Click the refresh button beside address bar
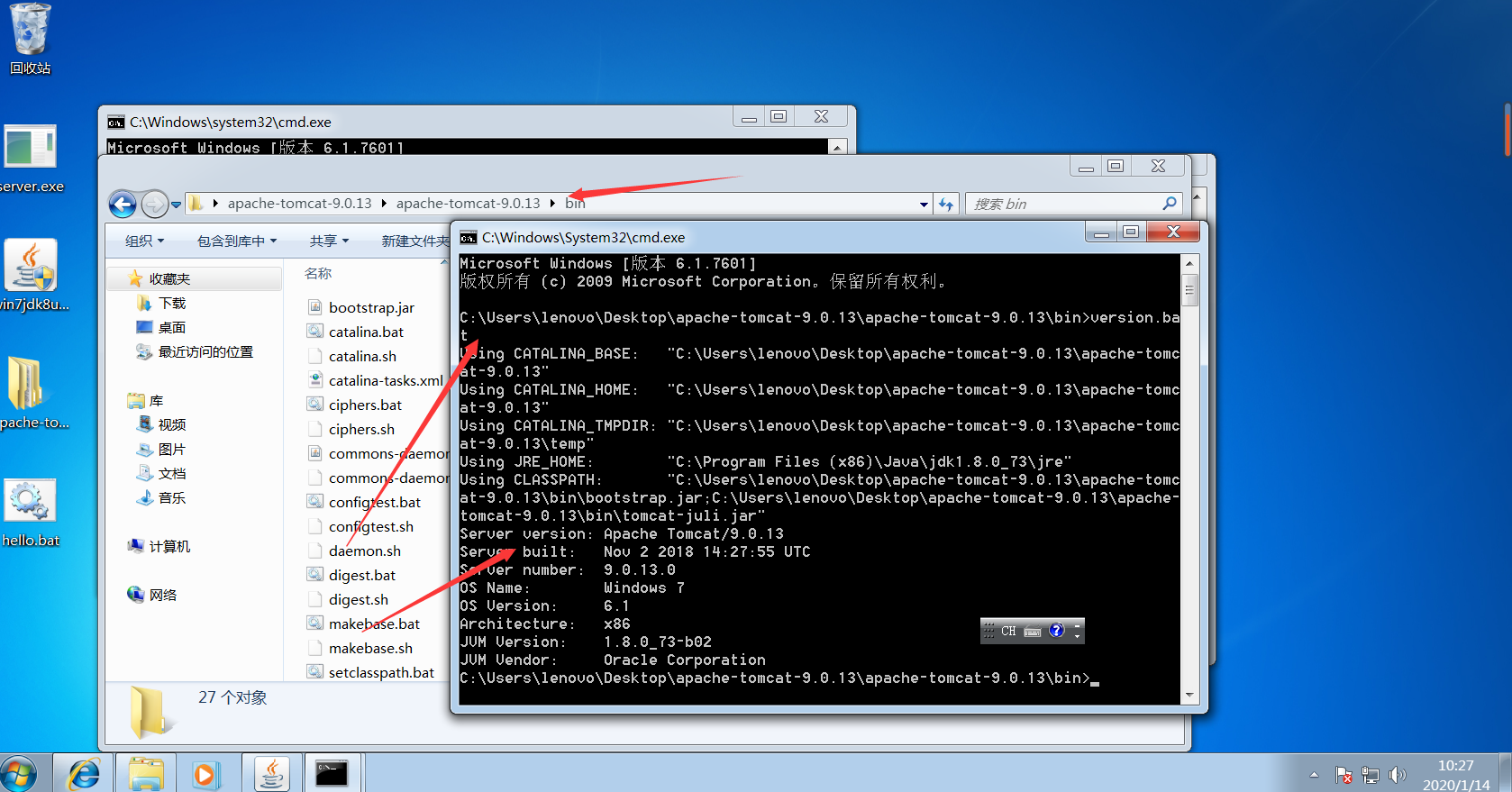 (x=946, y=204)
